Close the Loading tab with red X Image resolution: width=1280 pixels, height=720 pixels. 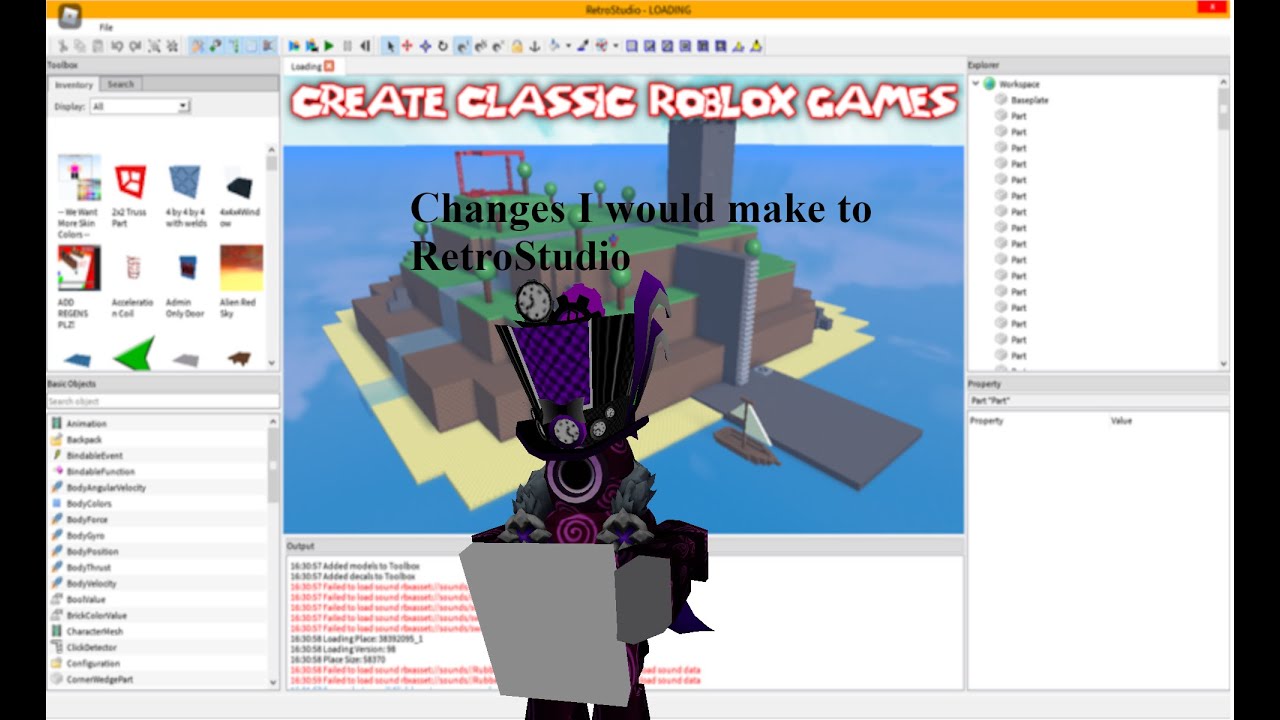tap(329, 67)
